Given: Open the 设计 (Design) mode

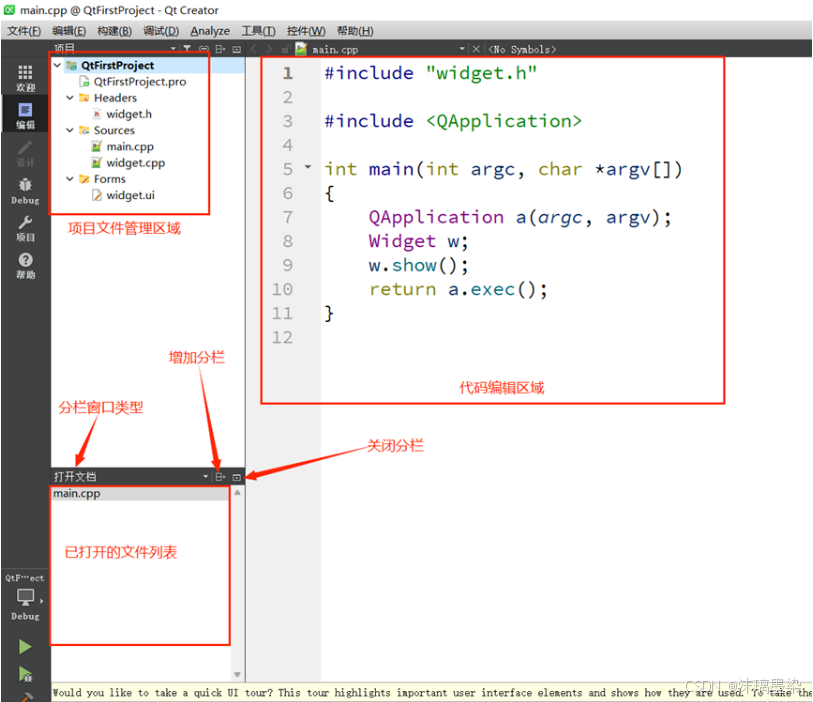Looking at the screenshot, I should point(25,153).
